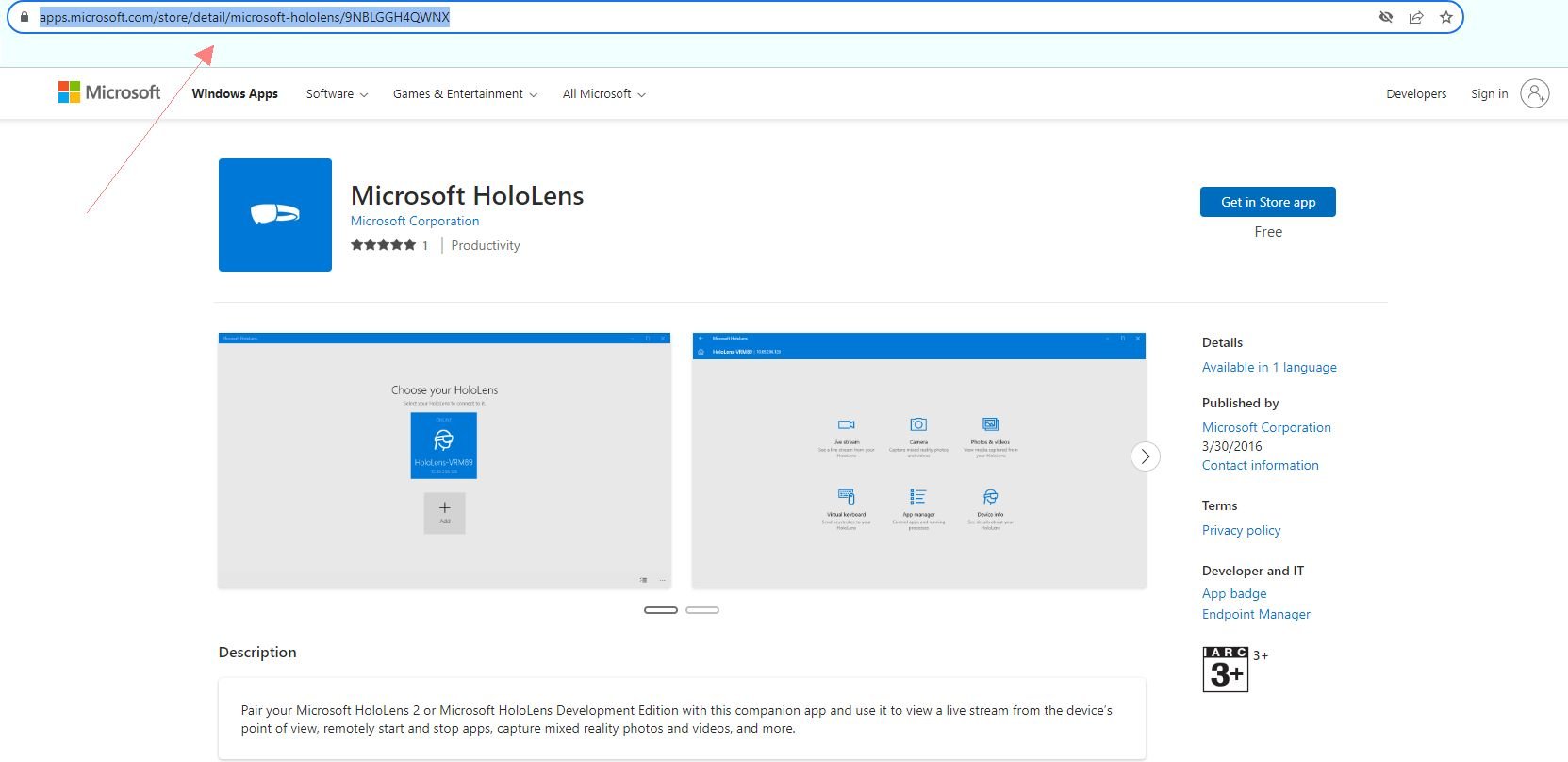Open the Endpoint Manager link
1568x762 pixels.
[x=1256, y=614]
